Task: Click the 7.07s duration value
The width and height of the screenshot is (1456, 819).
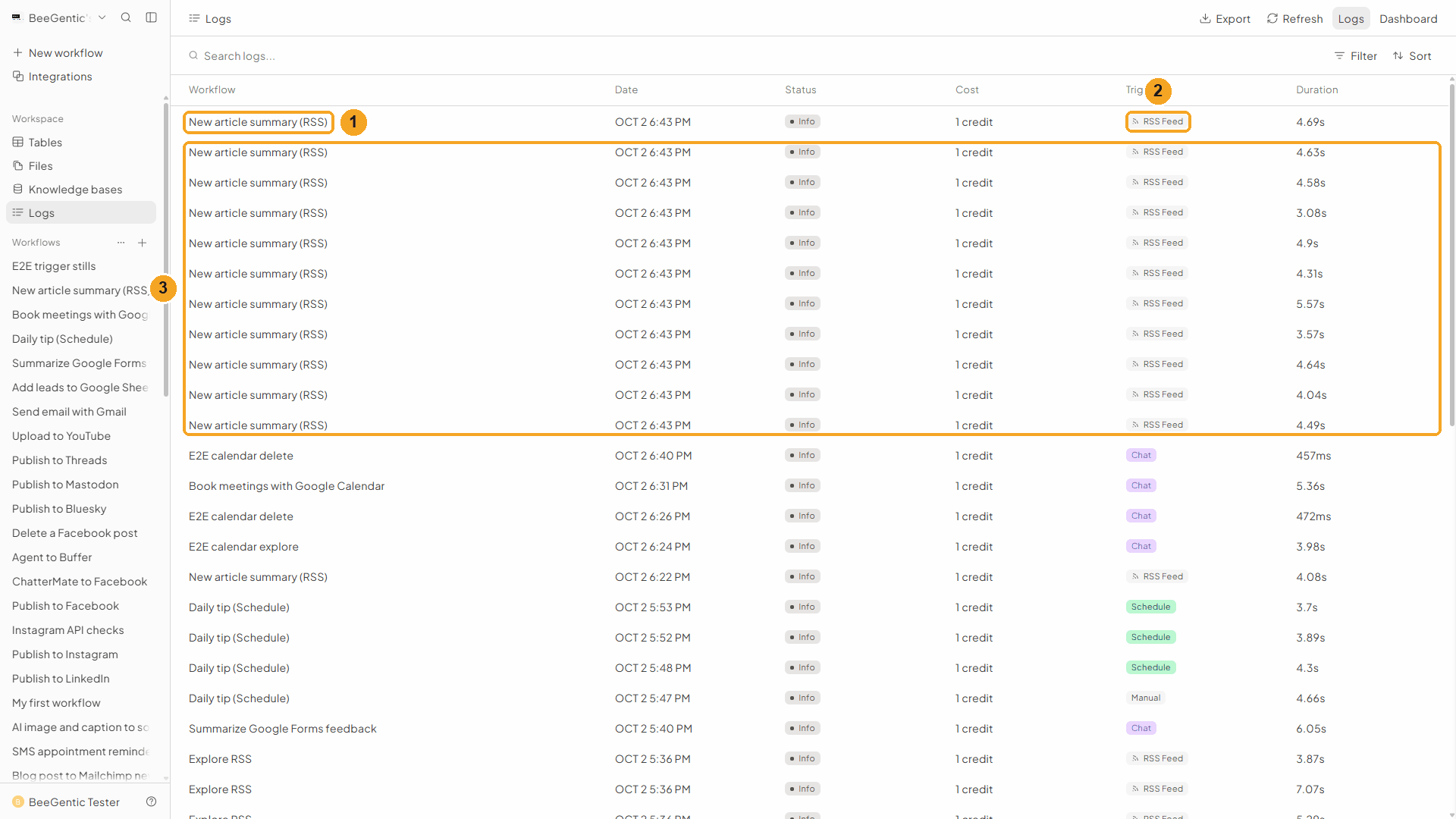Action: (1310, 789)
